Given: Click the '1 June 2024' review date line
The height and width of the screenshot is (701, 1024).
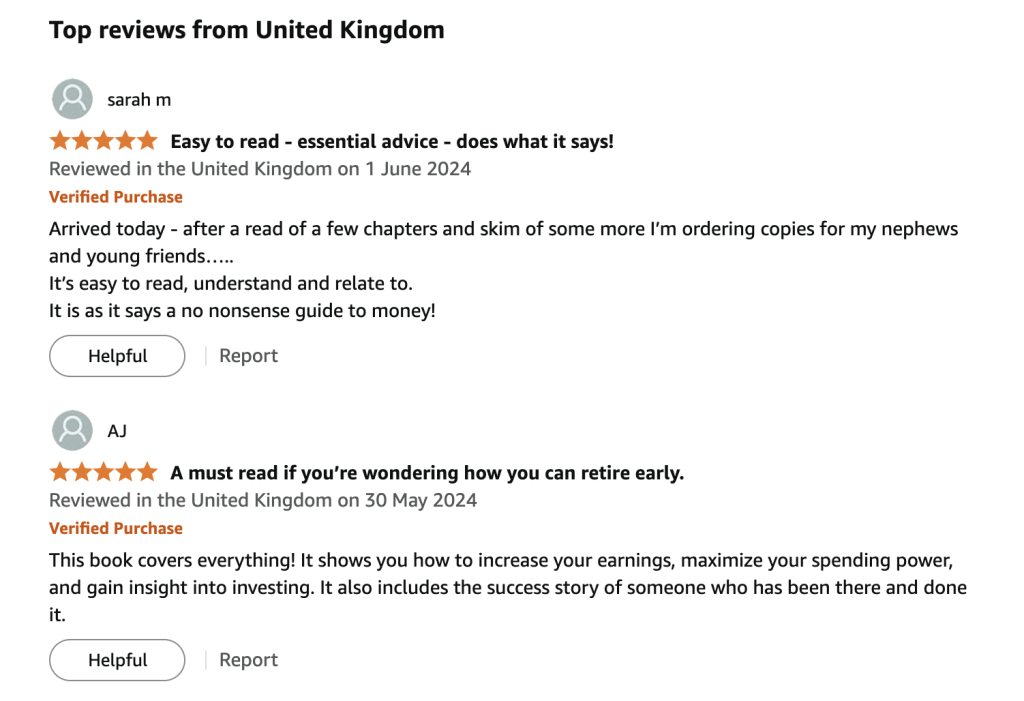Looking at the screenshot, I should [x=260, y=168].
